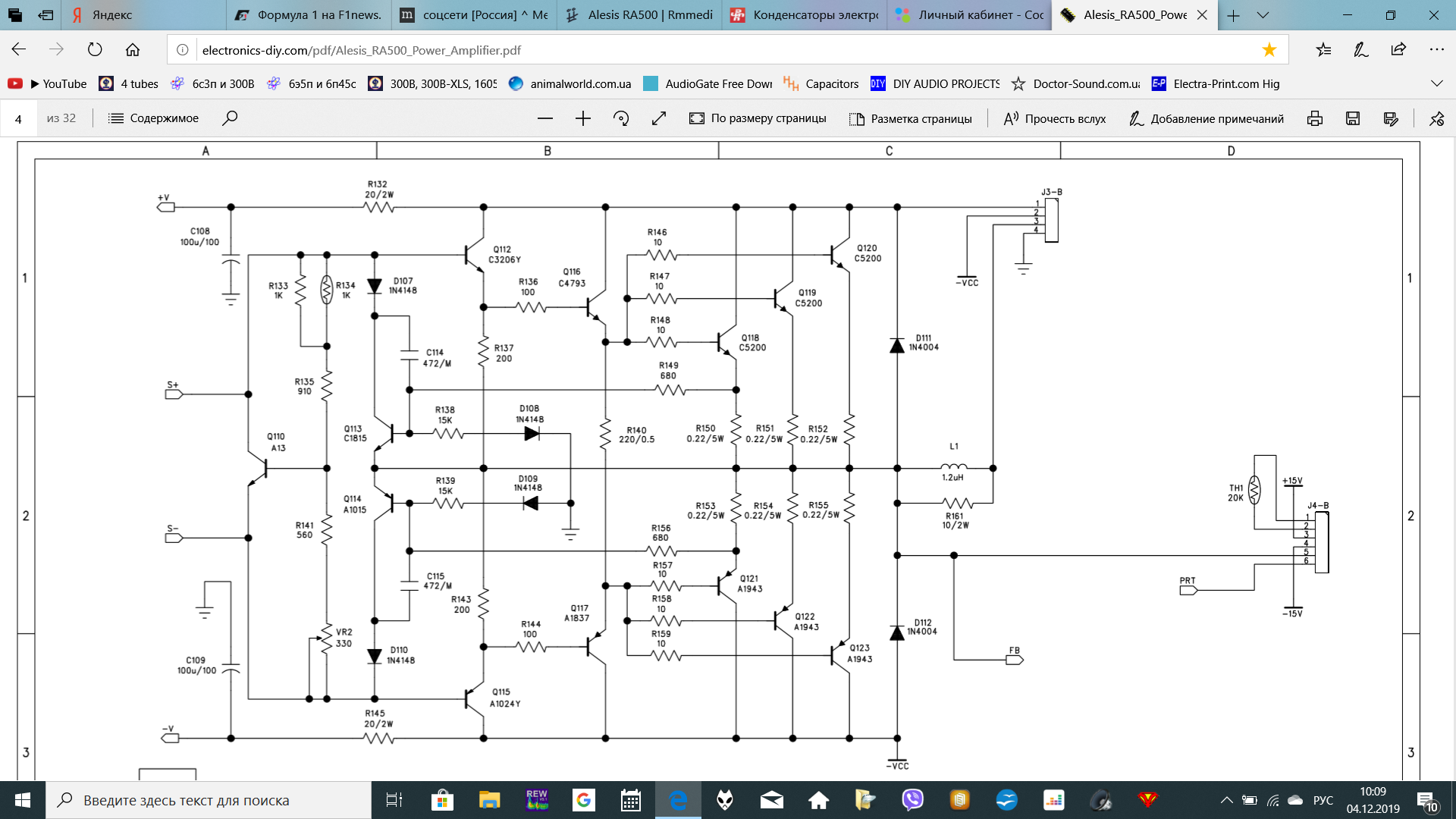This screenshot has height=819, width=1456.
Task: Click the page number field
Action: click(18, 118)
